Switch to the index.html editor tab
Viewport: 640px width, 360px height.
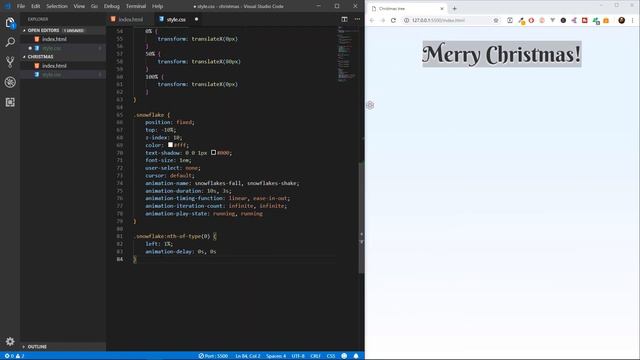[131, 19]
